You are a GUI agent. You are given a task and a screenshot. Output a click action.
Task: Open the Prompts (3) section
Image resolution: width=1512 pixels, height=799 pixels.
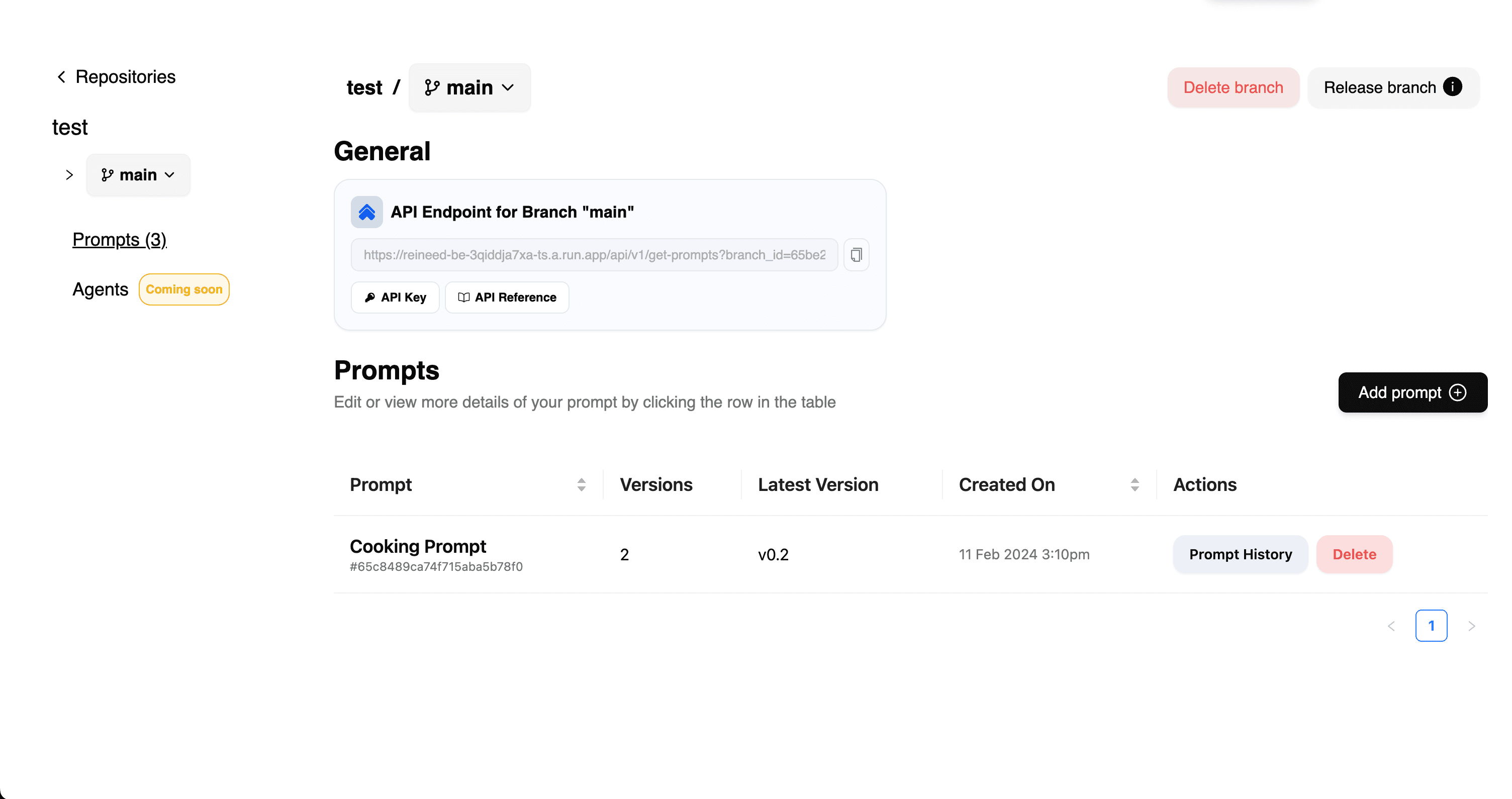pos(119,239)
